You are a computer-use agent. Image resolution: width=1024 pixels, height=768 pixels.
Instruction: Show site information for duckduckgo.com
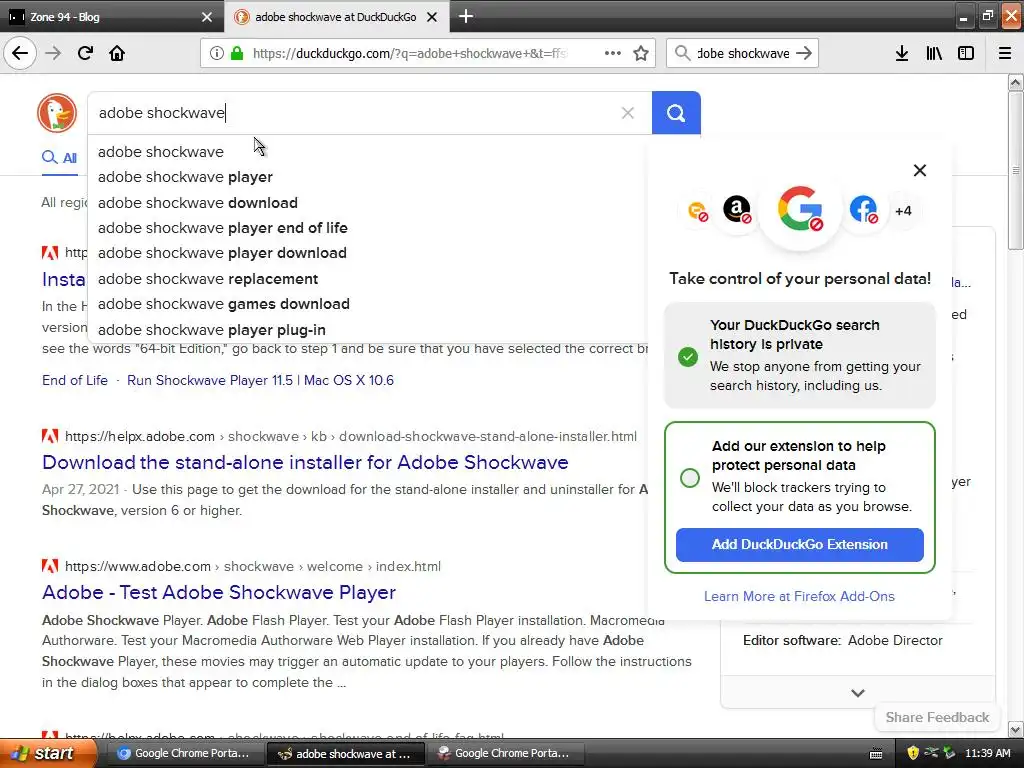[x=216, y=54]
